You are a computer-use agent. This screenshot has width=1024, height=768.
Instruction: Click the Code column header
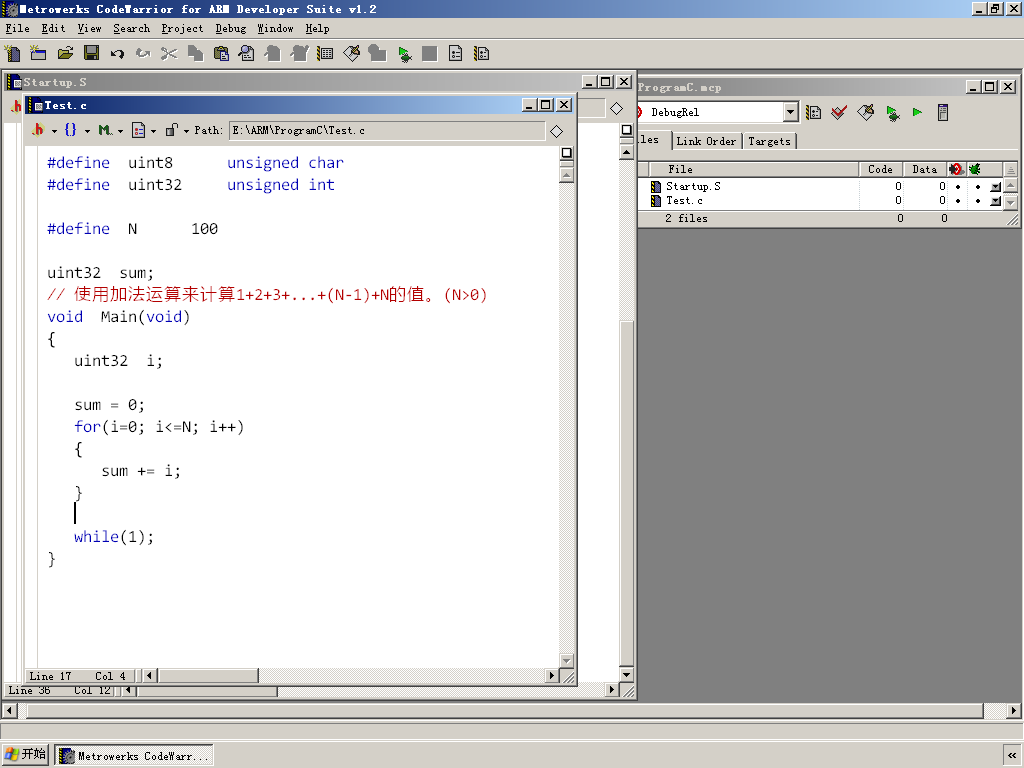pos(880,169)
